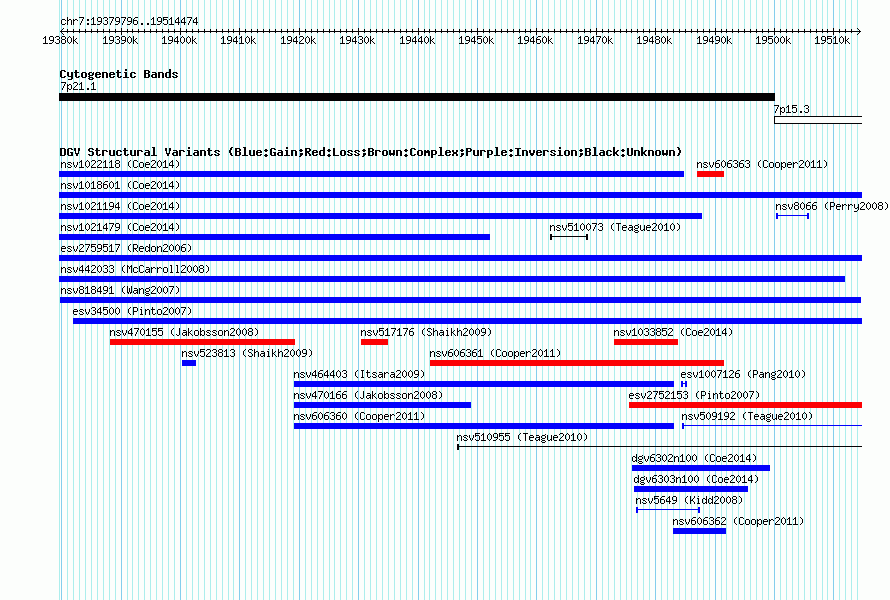The height and width of the screenshot is (600, 890).
Task: Open variant dgv6303n100 (Coe2014) label
Action: point(696,479)
